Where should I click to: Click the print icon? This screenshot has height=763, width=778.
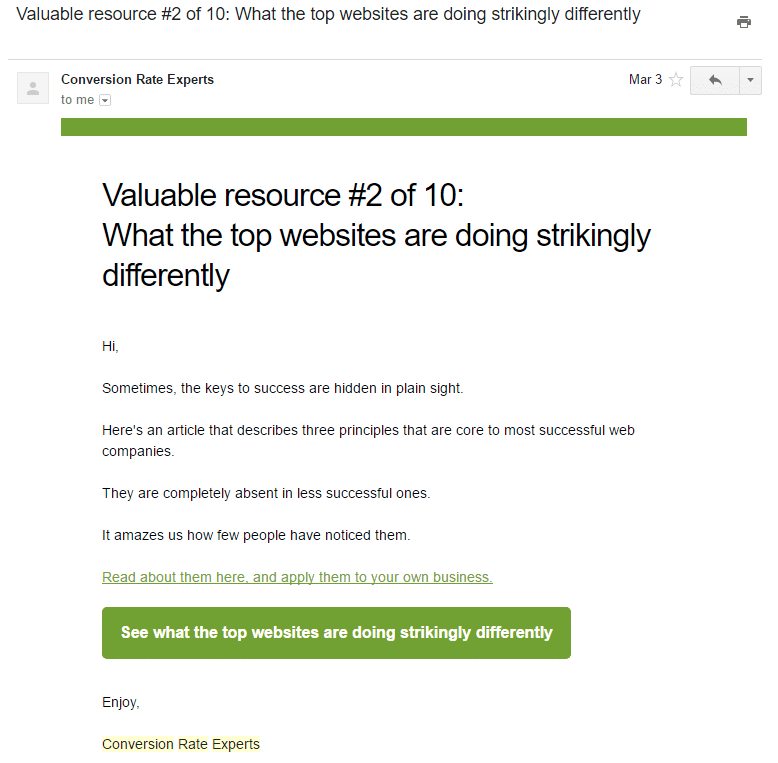(743, 22)
